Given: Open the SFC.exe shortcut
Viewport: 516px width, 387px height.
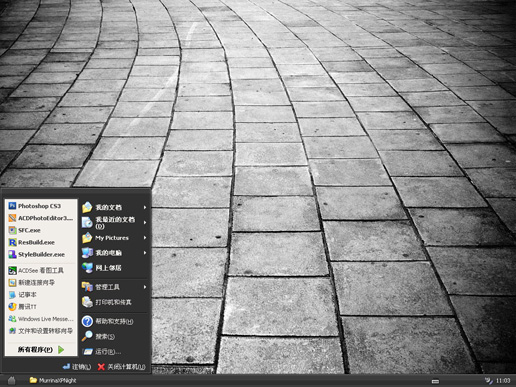Looking at the screenshot, I should (41, 230).
